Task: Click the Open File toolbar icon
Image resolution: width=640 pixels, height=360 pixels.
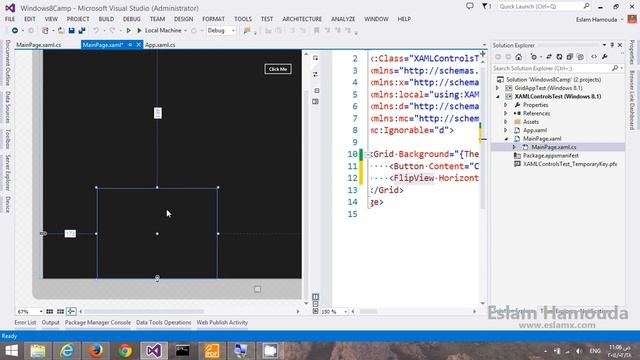Action: (61, 31)
